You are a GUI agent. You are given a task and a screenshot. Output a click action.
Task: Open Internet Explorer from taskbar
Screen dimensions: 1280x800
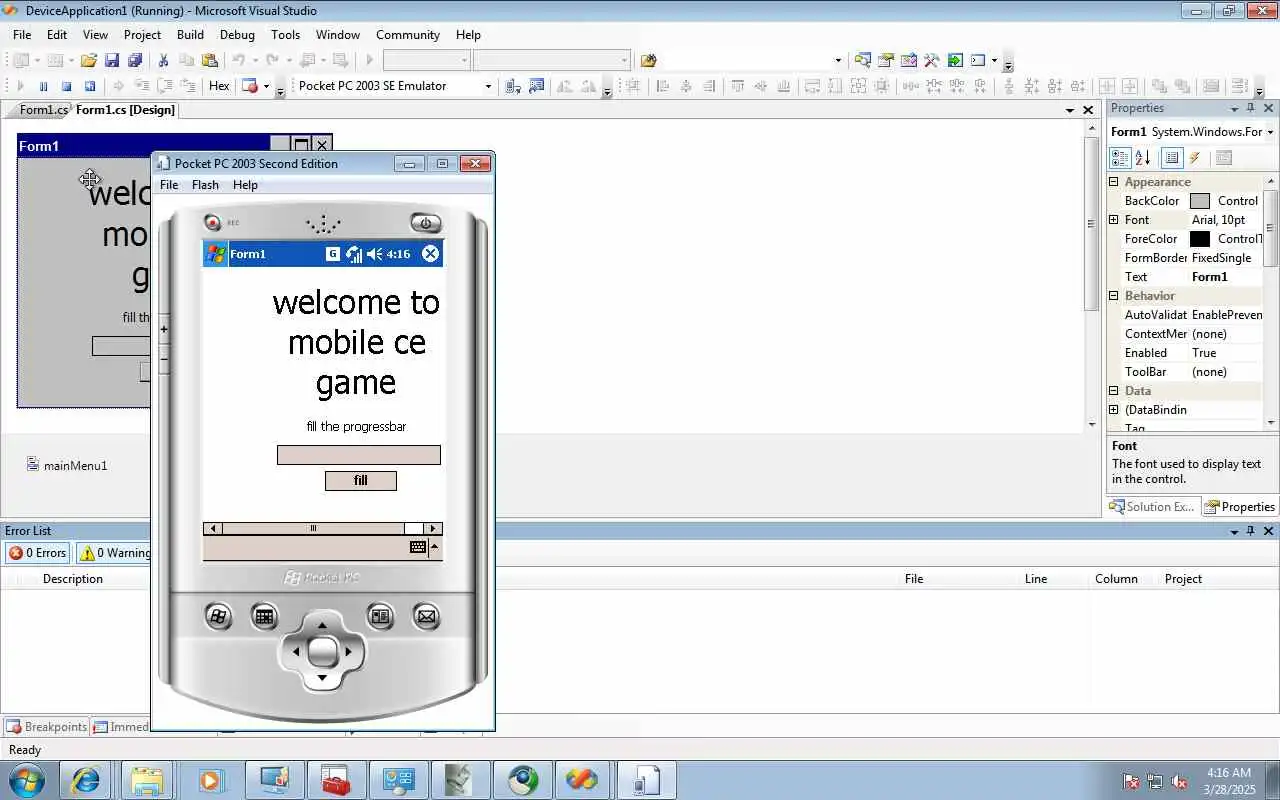pyautogui.click(x=85, y=780)
